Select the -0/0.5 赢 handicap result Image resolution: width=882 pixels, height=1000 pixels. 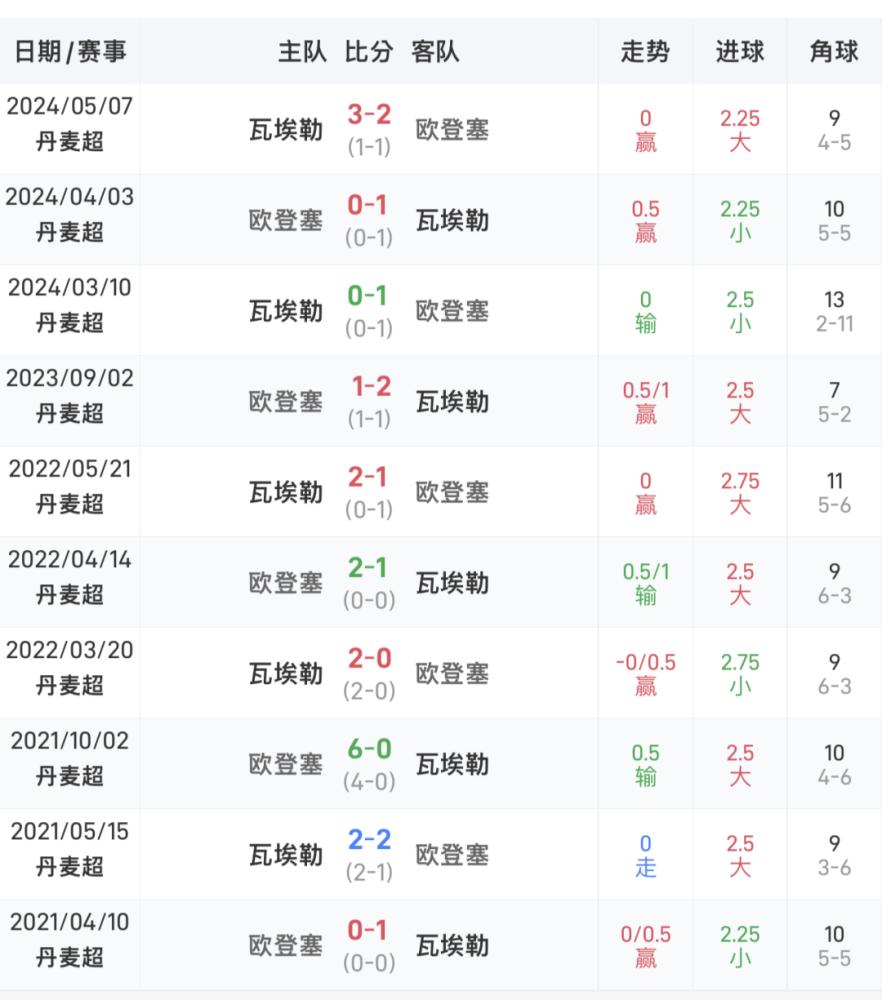pos(645,674)
